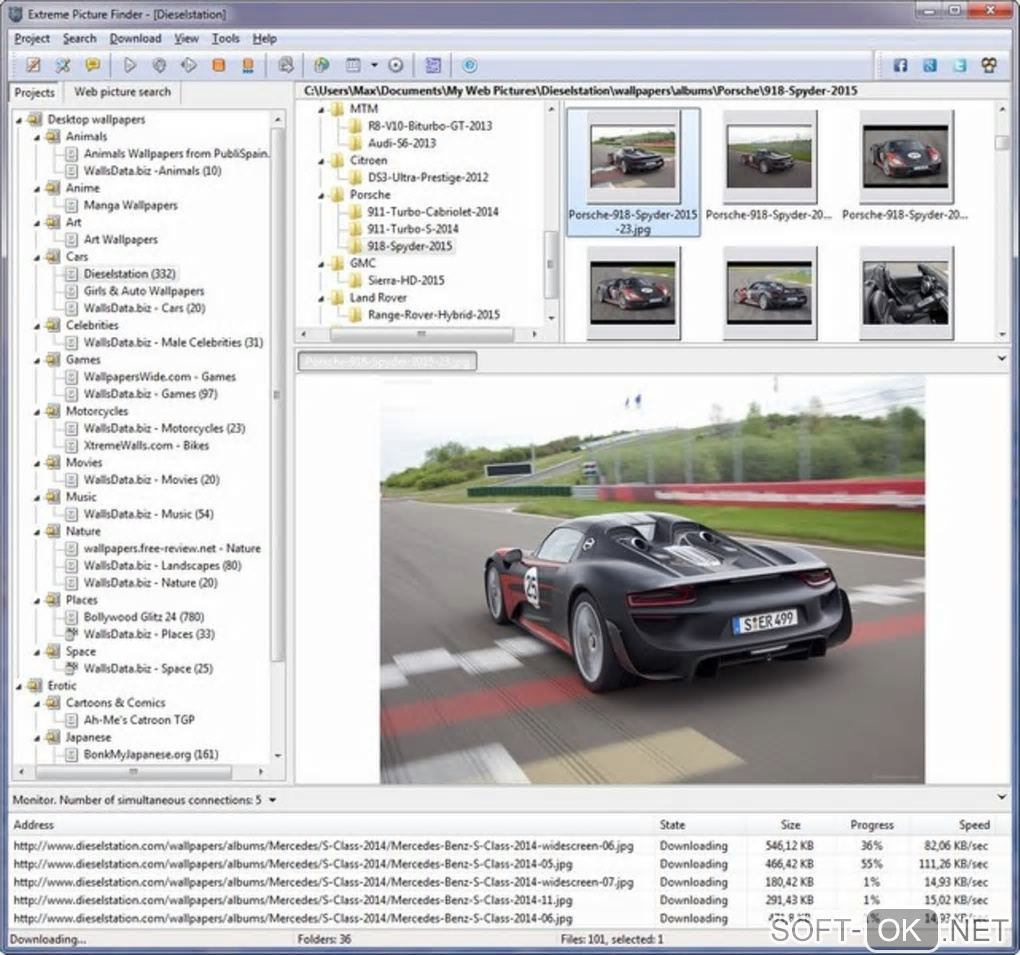Click the new project icon in toolbar
1020x955 pixels.
33,66
